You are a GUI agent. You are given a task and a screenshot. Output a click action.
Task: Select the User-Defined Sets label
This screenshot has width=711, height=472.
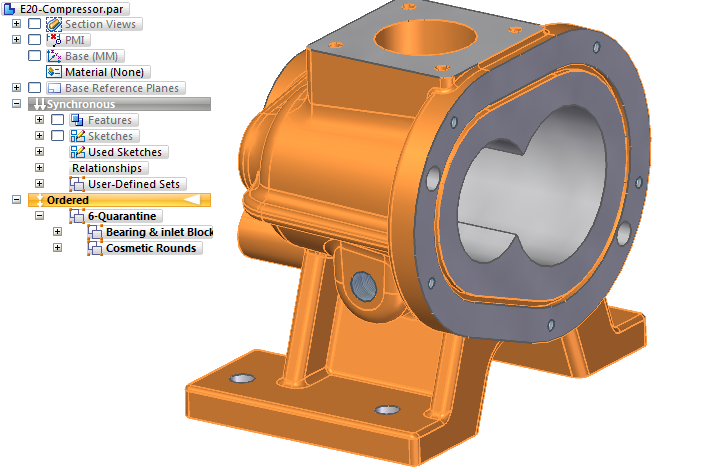[134, 184]
